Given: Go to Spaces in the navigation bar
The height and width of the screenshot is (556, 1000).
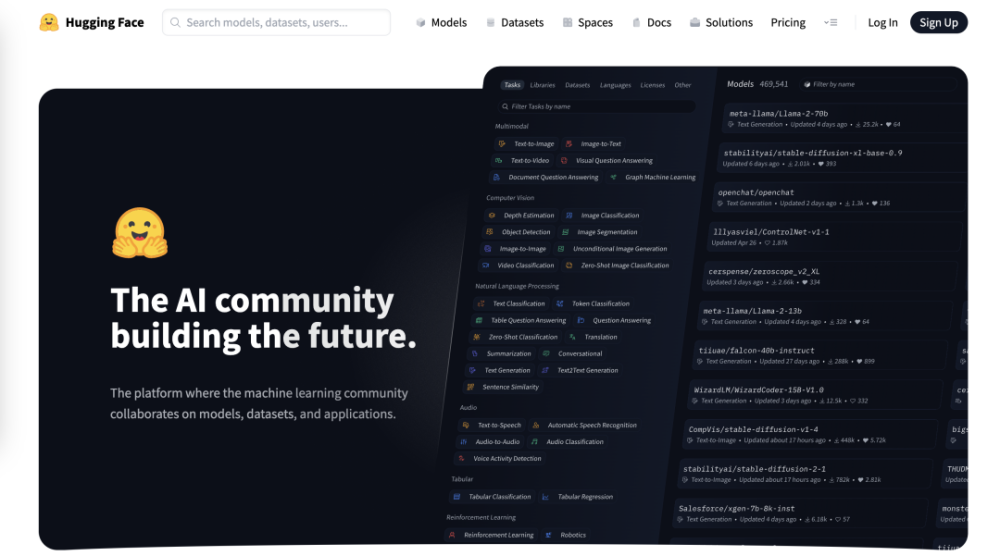Looking at the screenshot, I should (x=588, y=22).
